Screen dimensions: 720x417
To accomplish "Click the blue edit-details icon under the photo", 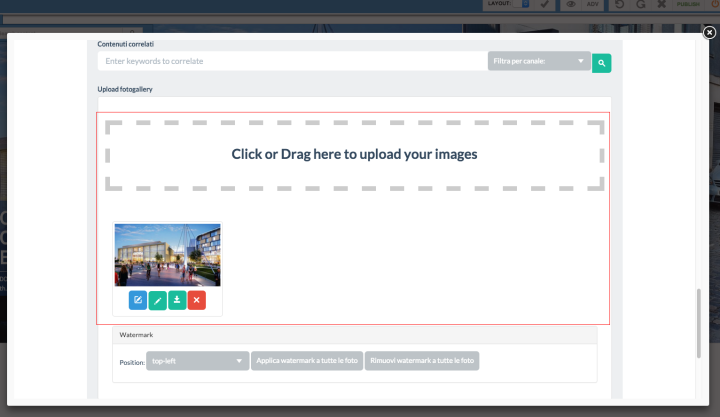I will click(137, 300).
